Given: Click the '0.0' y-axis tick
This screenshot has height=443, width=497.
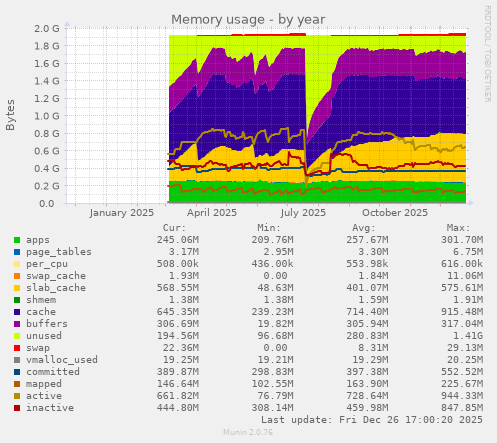Looking at the screenshot, I should tap(47, 203).
